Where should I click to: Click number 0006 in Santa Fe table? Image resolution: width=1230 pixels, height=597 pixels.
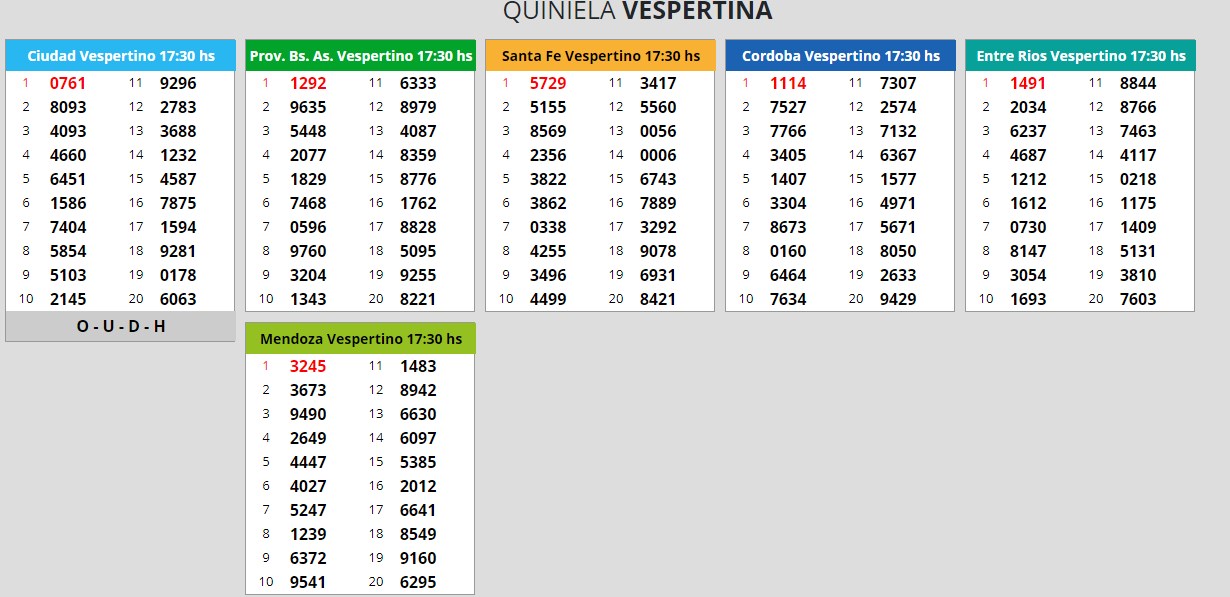pyautogui.click(x=658, y=155)
